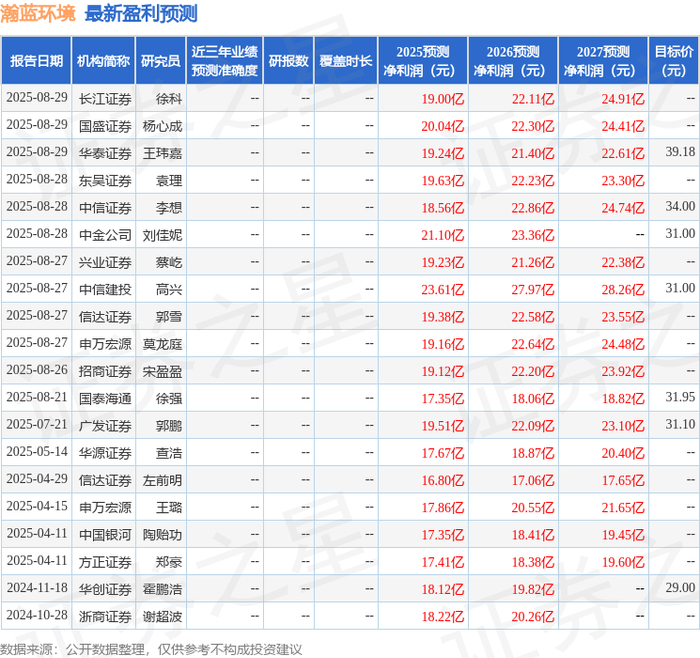Select the 国盛证券 institution cell

pos(105,126)
